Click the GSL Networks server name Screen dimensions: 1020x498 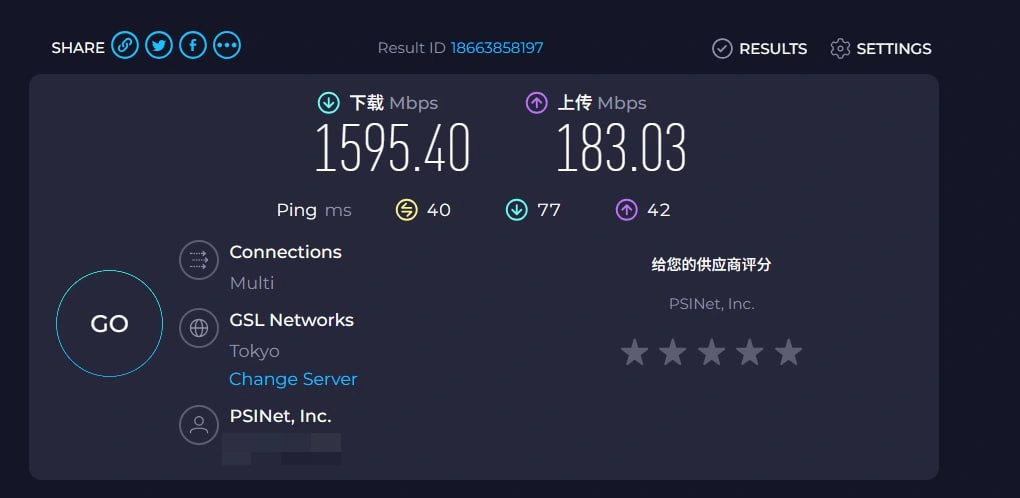tap(291, 320)
